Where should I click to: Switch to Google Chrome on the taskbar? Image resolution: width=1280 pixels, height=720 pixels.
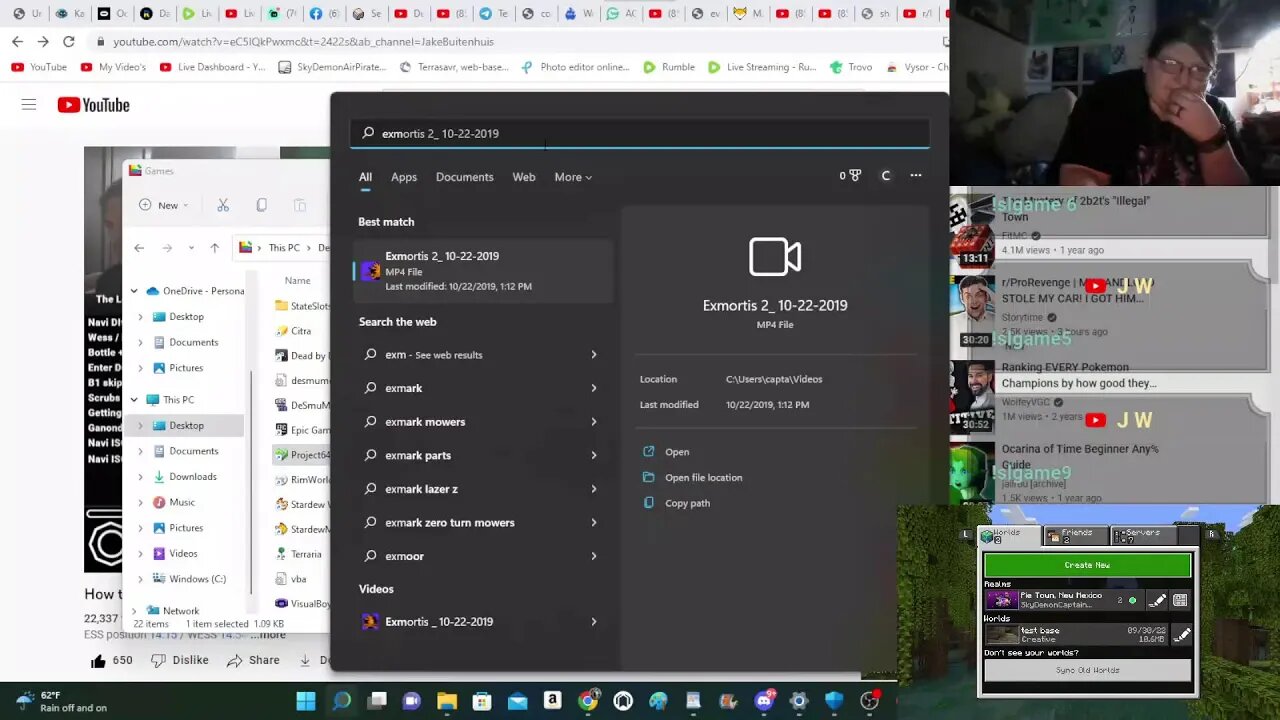[x=588, y=701]
